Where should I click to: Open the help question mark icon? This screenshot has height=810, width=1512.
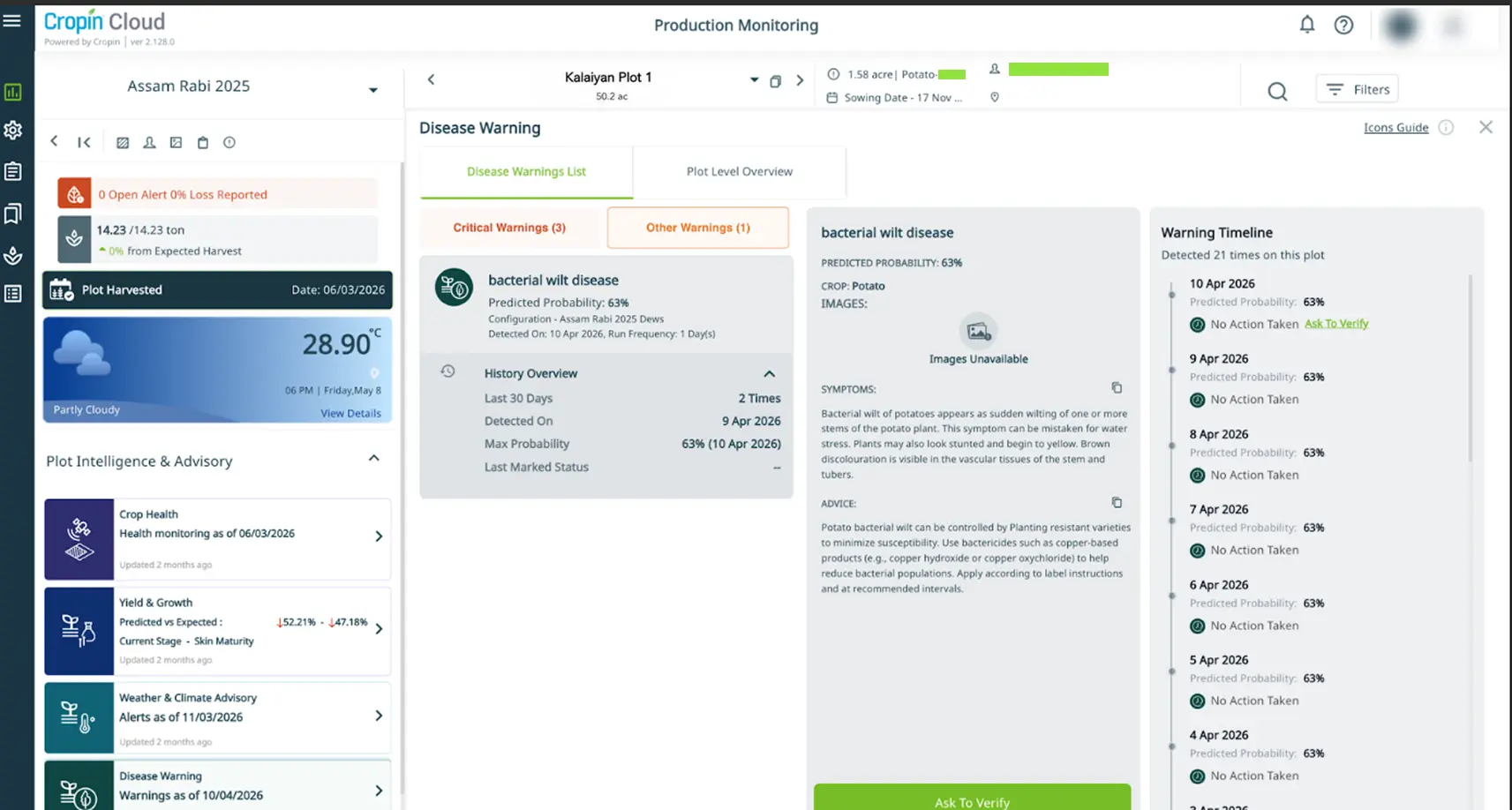coord(1343,25)
